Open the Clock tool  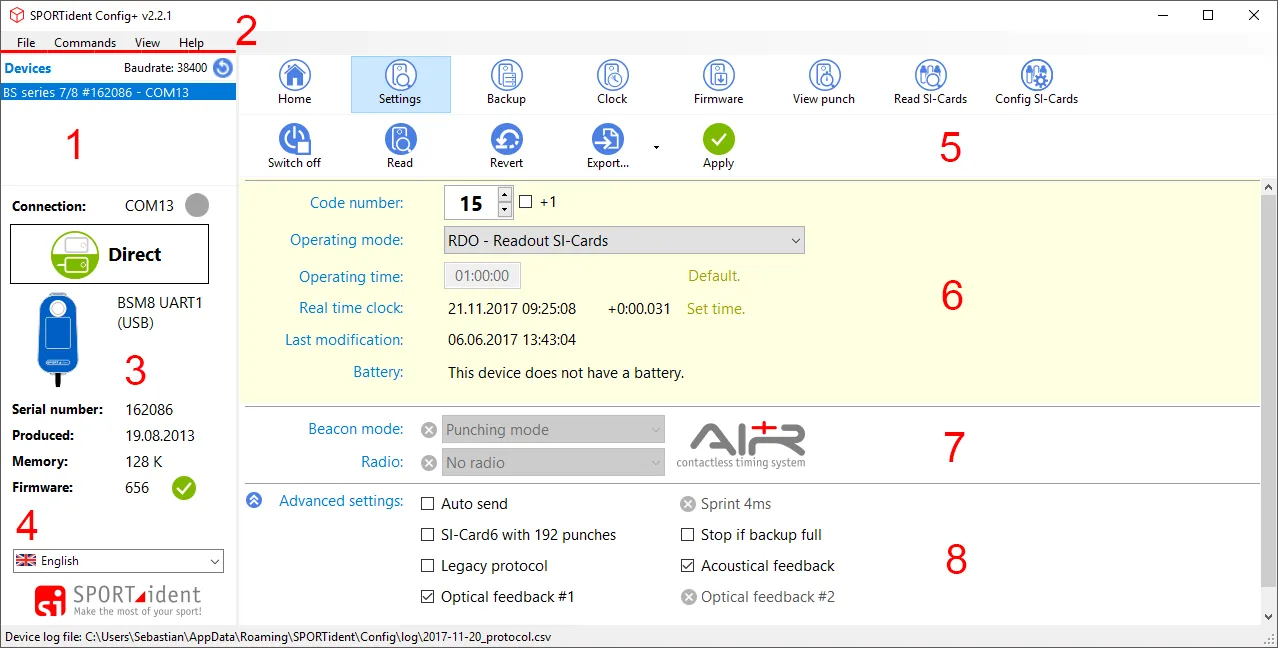612,75
